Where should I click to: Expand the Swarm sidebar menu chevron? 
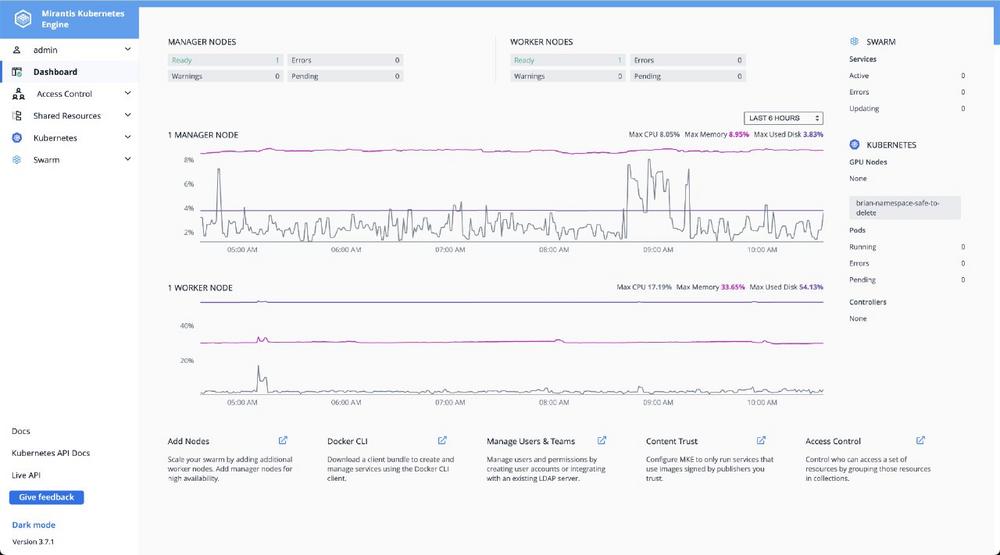pos(127,160)
